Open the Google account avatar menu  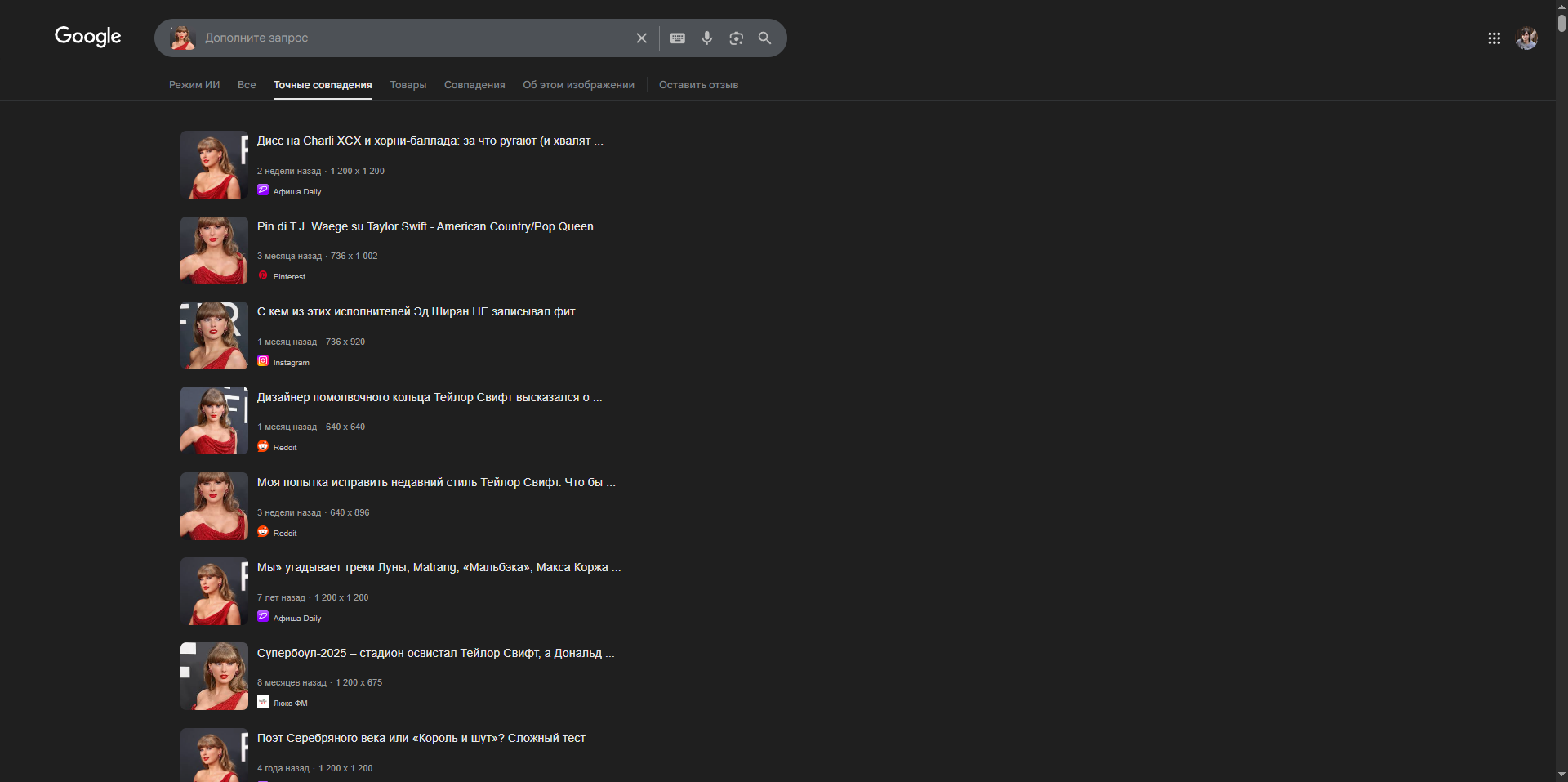click(1526, 38)
